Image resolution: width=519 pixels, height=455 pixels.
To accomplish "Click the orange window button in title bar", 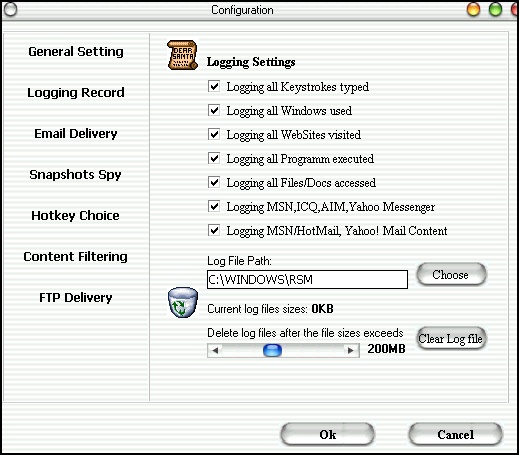I will click(x=473, y=9).
